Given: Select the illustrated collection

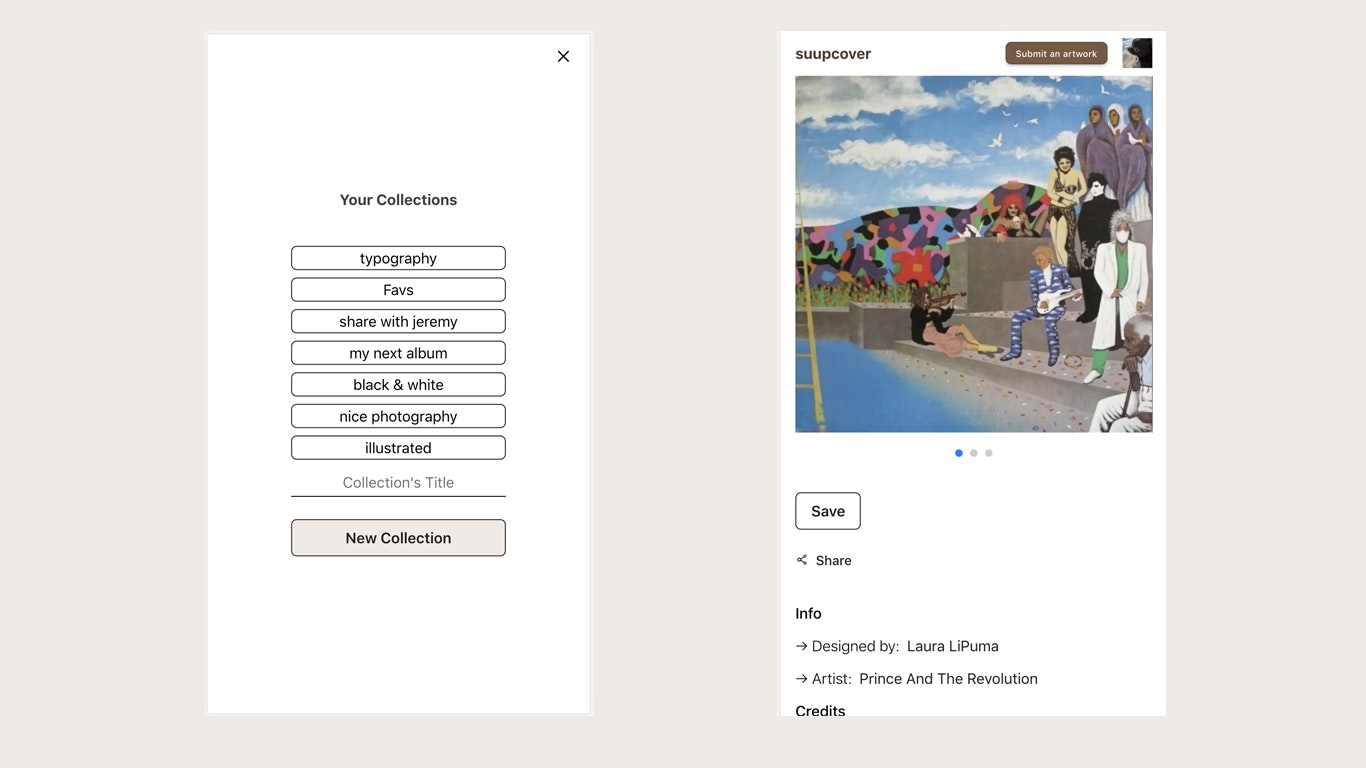Looking at the screenshot, I should (398, 448).
